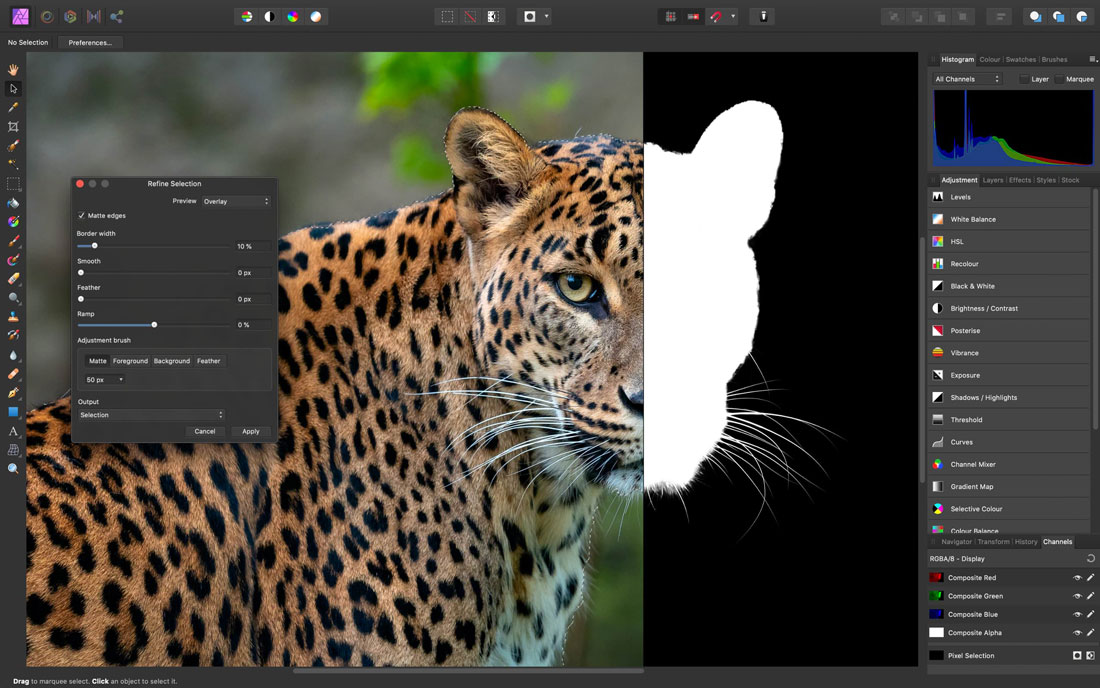Select the Zoom tool at toolbar bottom
This screenshot has width=1100, height=688.
pos(13,468)
